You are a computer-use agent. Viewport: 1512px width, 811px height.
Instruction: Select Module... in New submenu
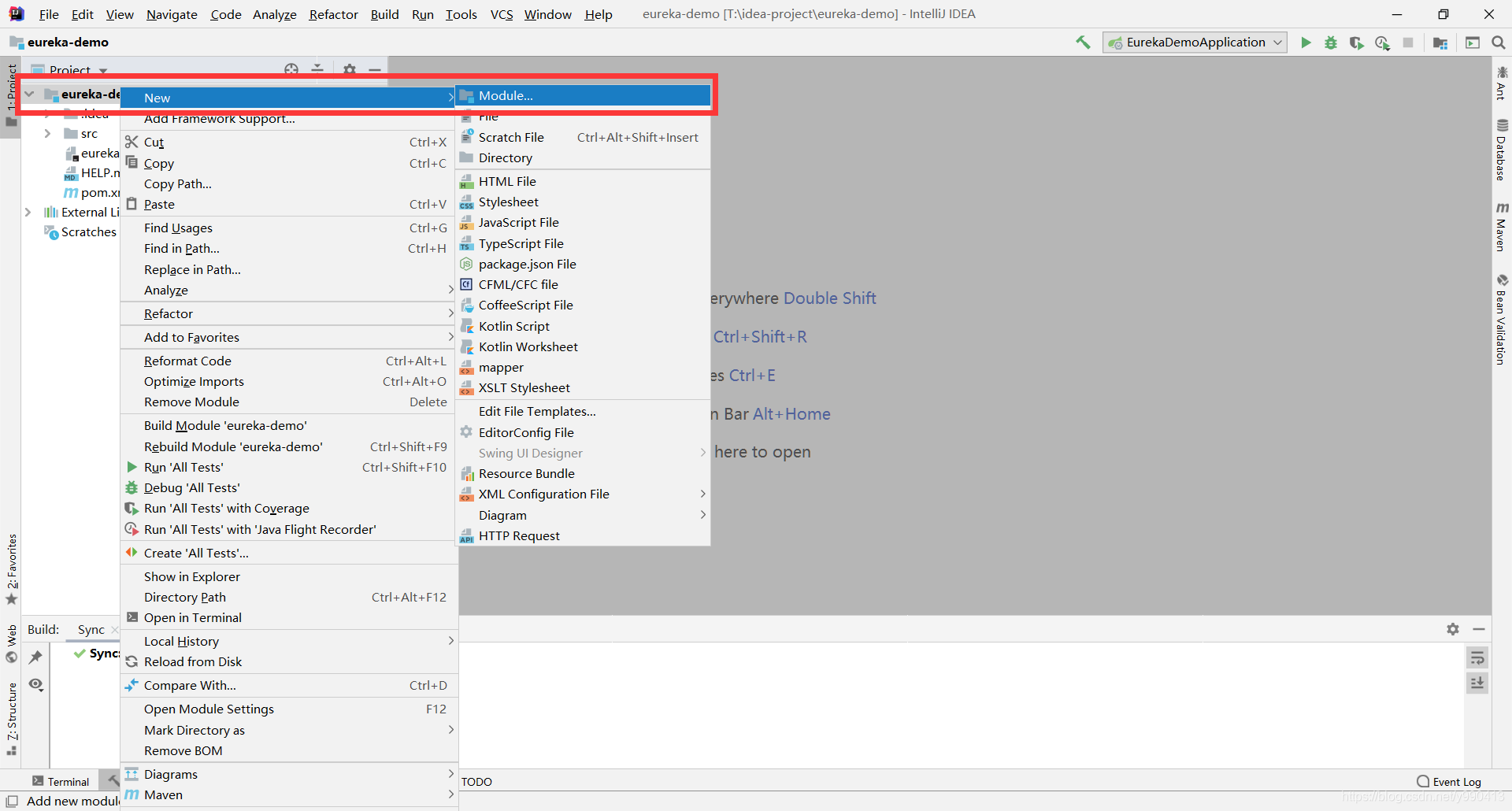[584, 95]
